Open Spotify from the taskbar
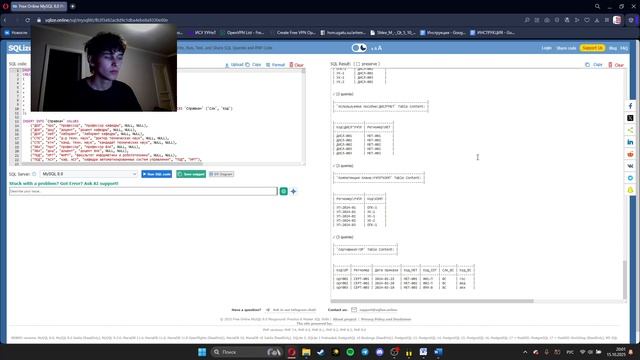Screen dimensions: 640x360 350,352
